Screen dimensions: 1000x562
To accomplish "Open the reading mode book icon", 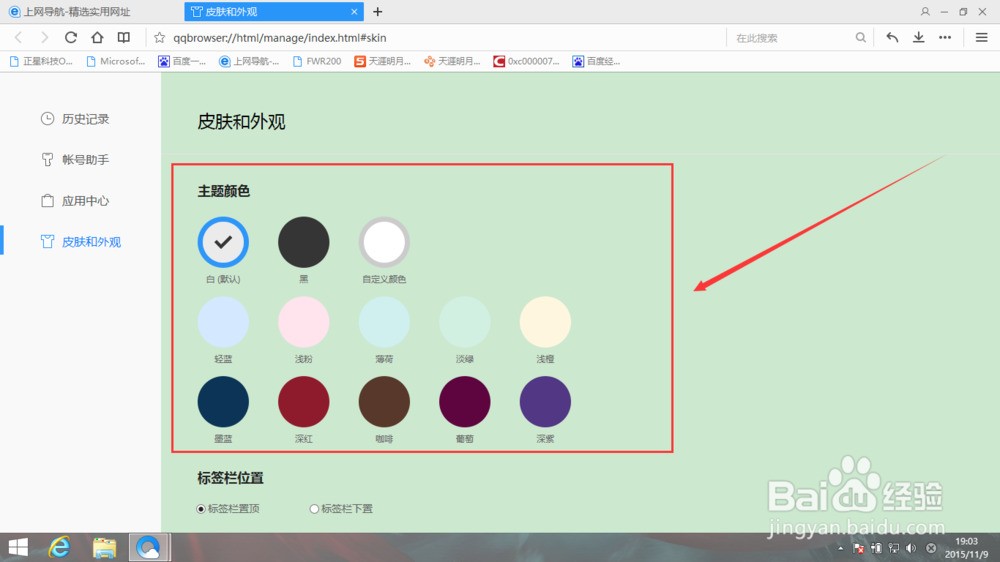I will pyautogui.click(x=124, y=38).
